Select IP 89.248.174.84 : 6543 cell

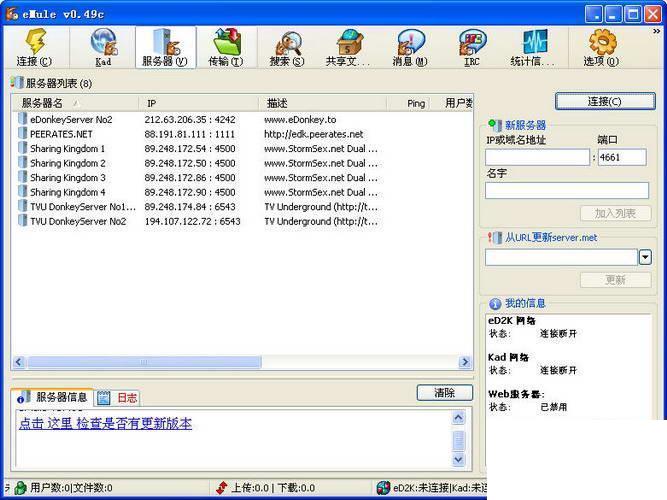190,207
